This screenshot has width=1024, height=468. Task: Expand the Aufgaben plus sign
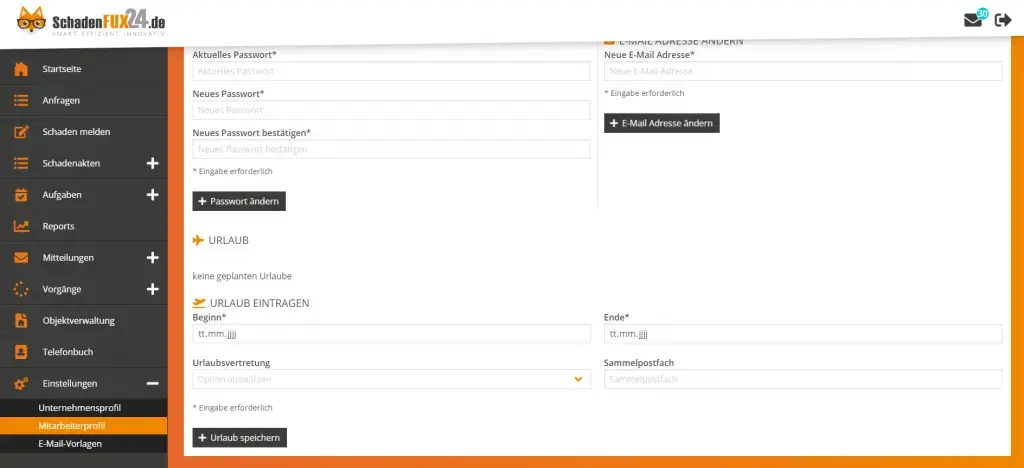tap(152, 195)
